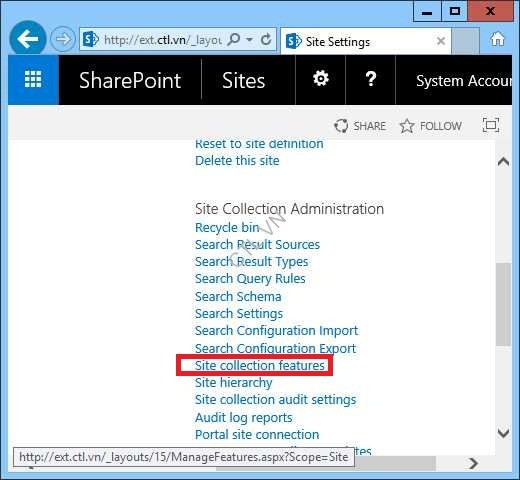Close the Site Settings tab

(441, 41)
